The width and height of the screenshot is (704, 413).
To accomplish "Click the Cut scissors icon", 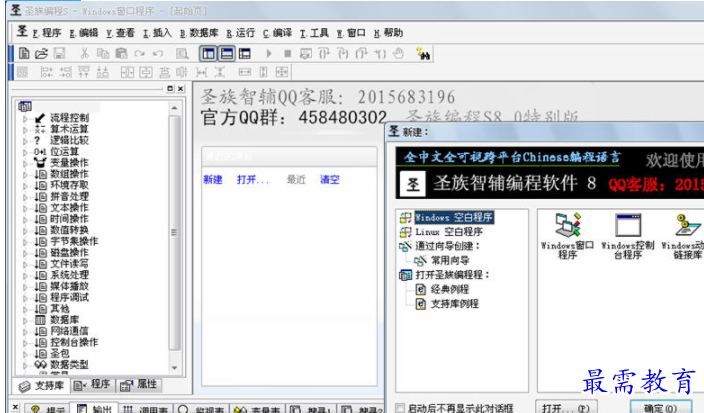I will tap(84, 54).
